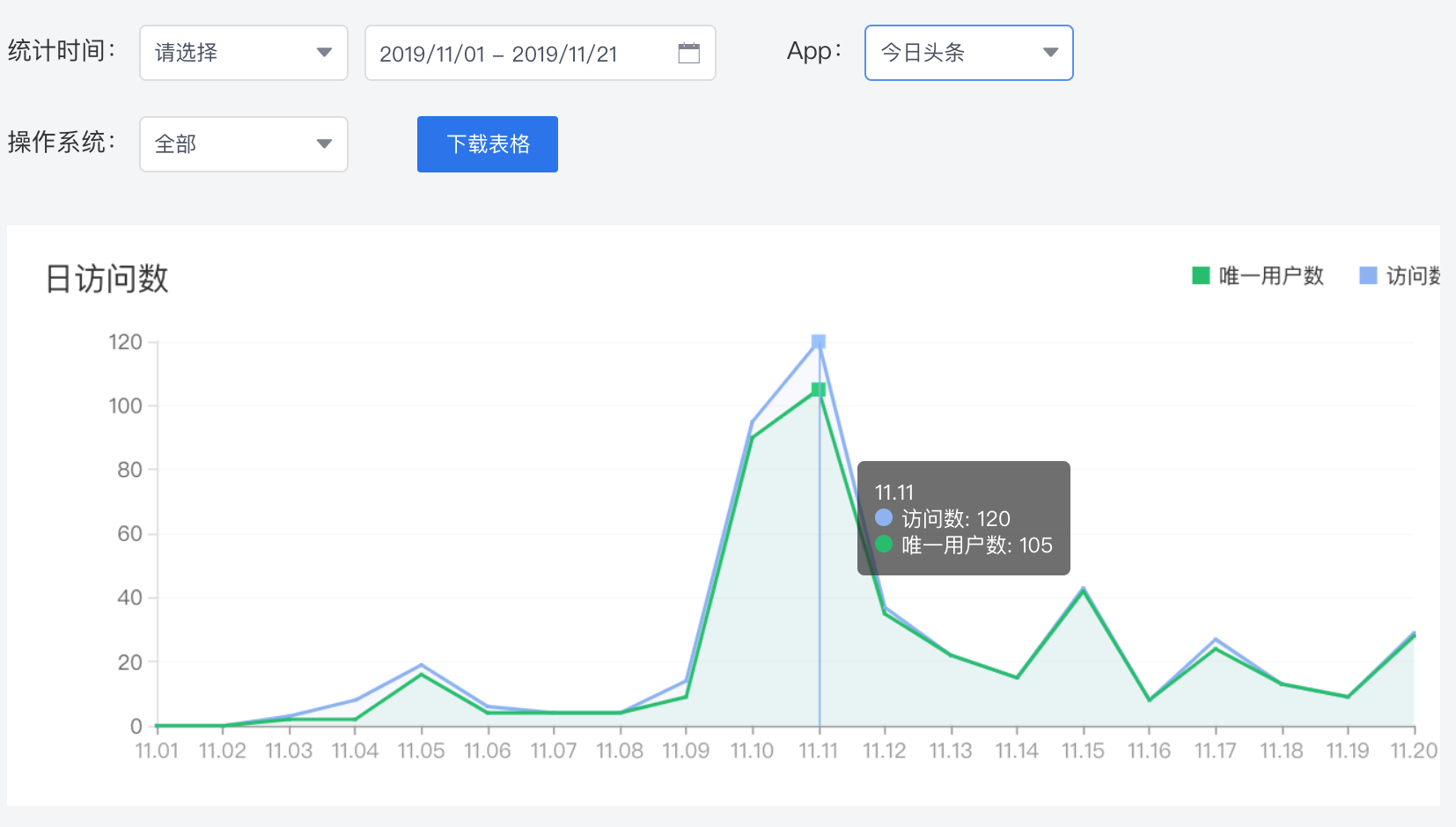Screen dimensions: 1456x827
Task: Click the 11.20 x-axis label
Action: click(1414, 750)
